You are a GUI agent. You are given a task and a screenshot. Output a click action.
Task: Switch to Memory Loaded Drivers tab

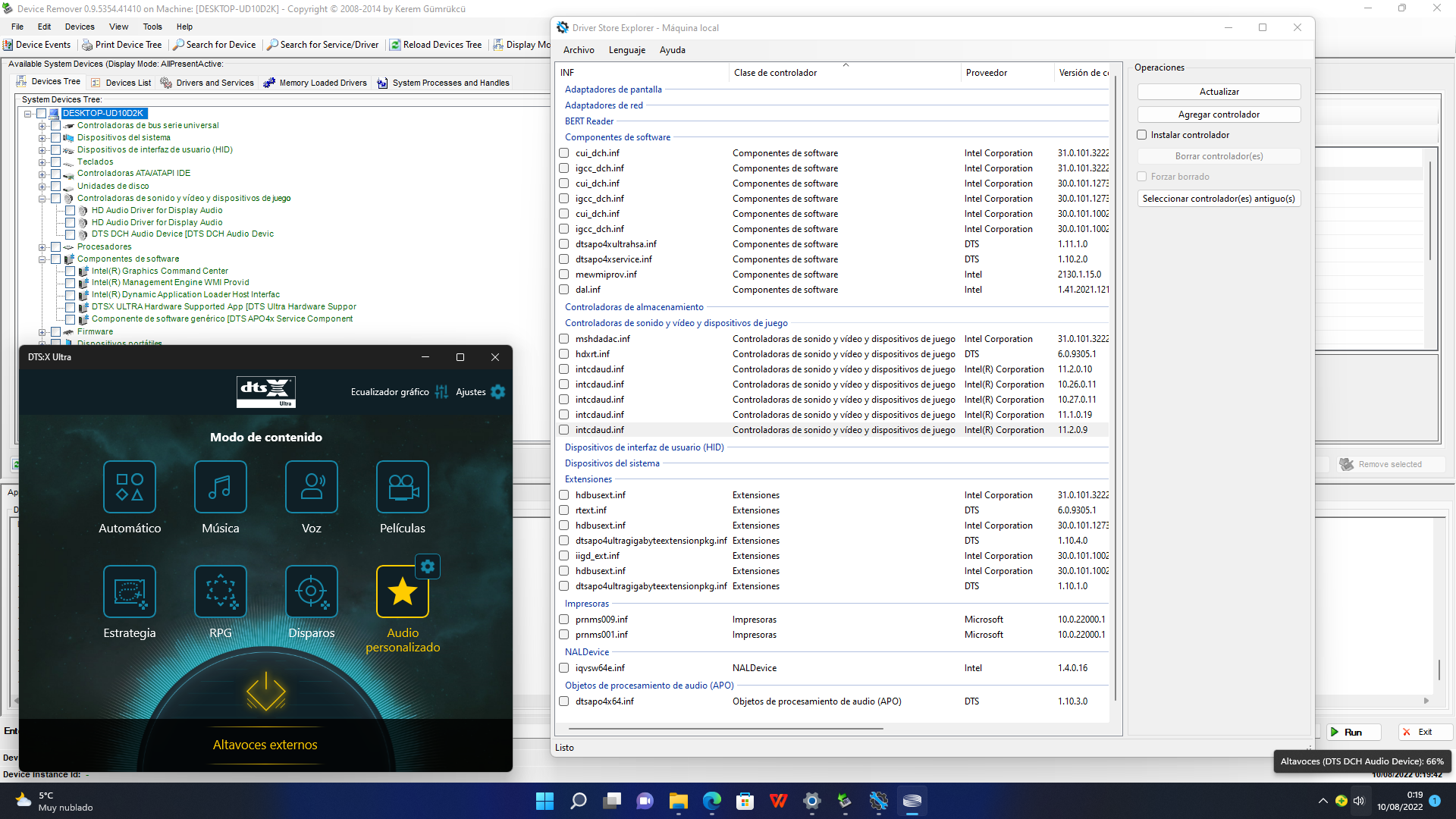pos(315,83)
